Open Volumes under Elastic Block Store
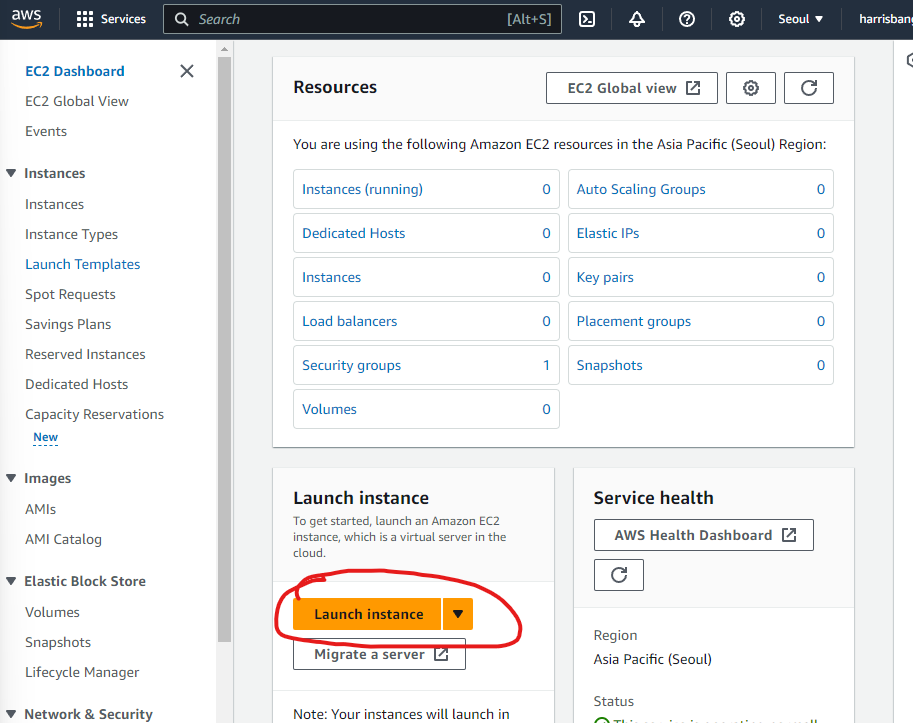 (52, 612)
